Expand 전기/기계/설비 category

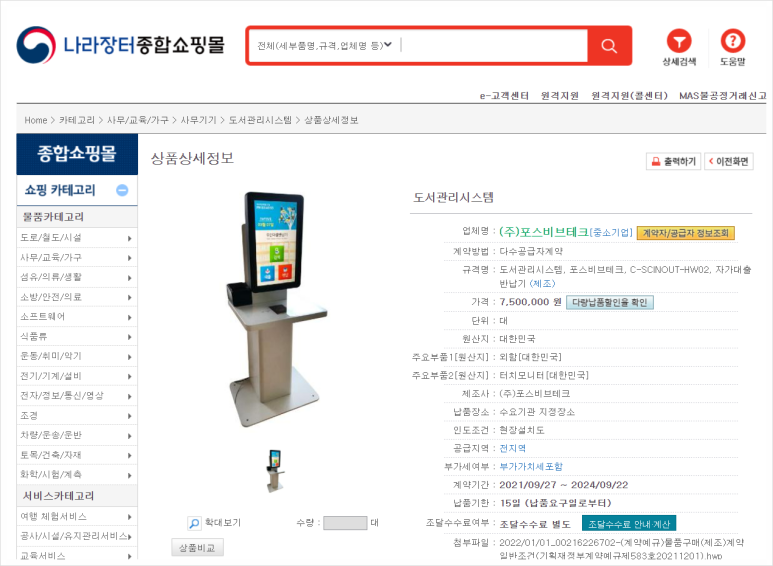point(77,376)
